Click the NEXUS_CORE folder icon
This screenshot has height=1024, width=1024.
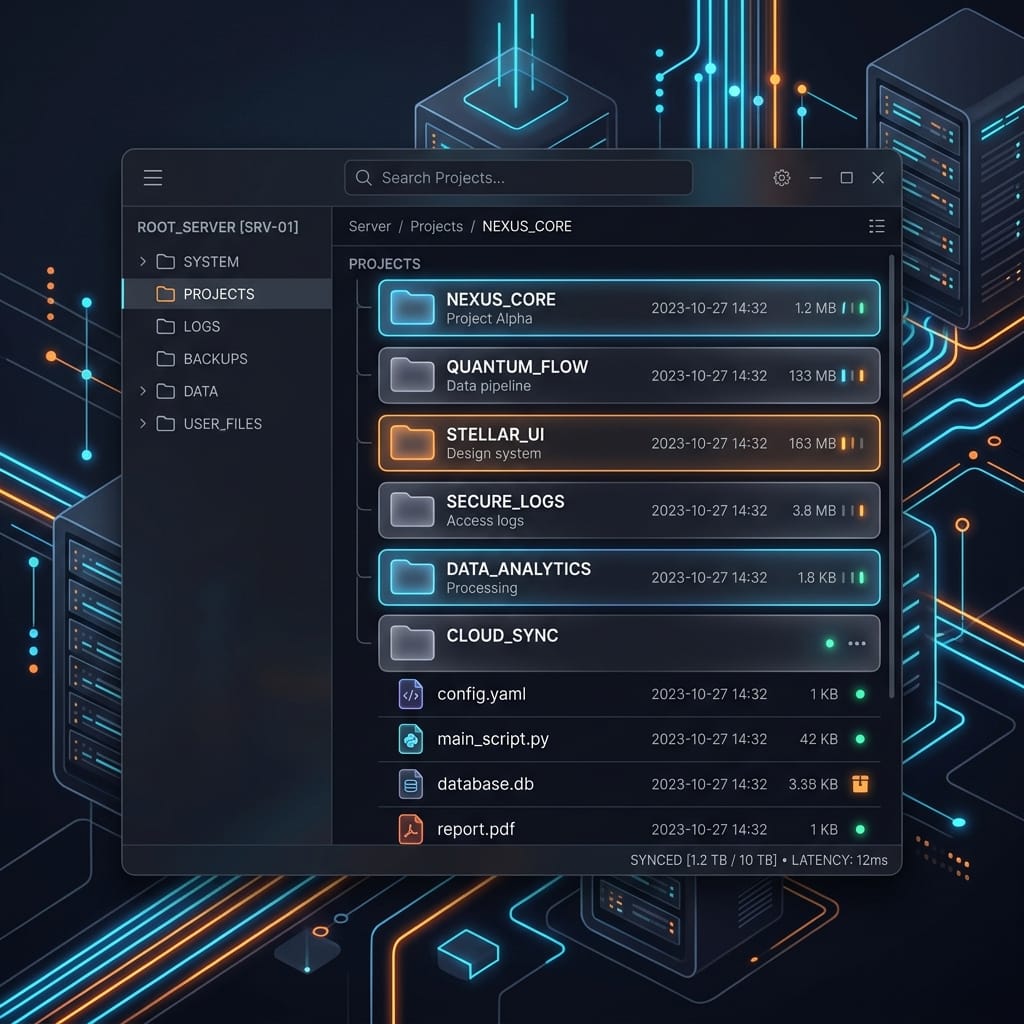(412, 308)
